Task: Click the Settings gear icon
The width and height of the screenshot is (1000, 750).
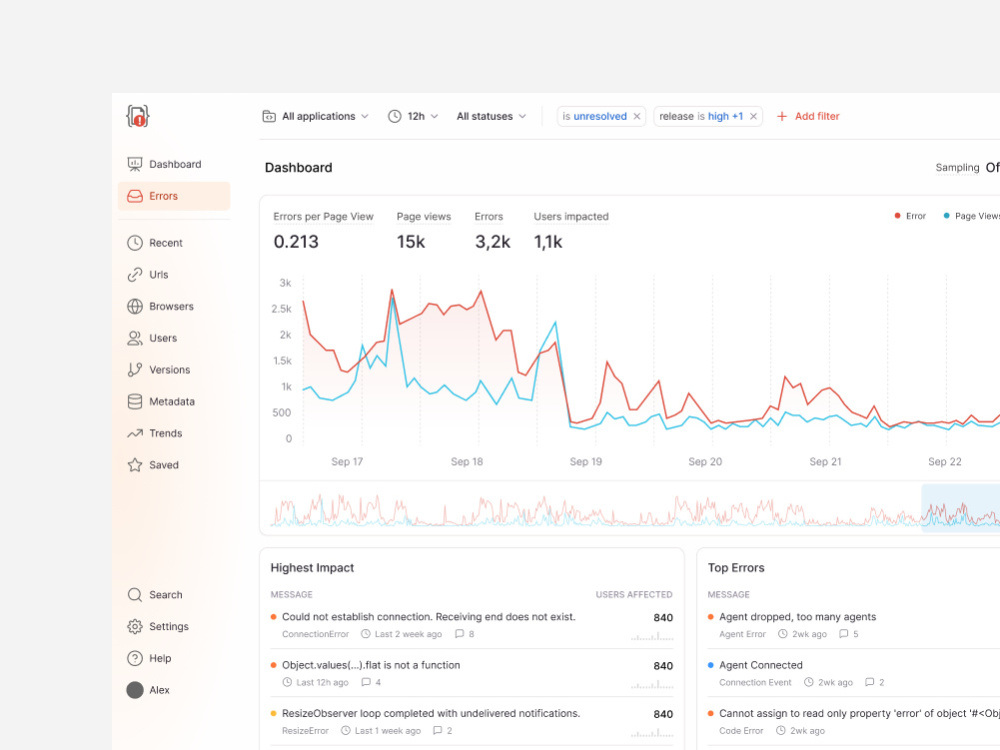Action: coord(135,626)
